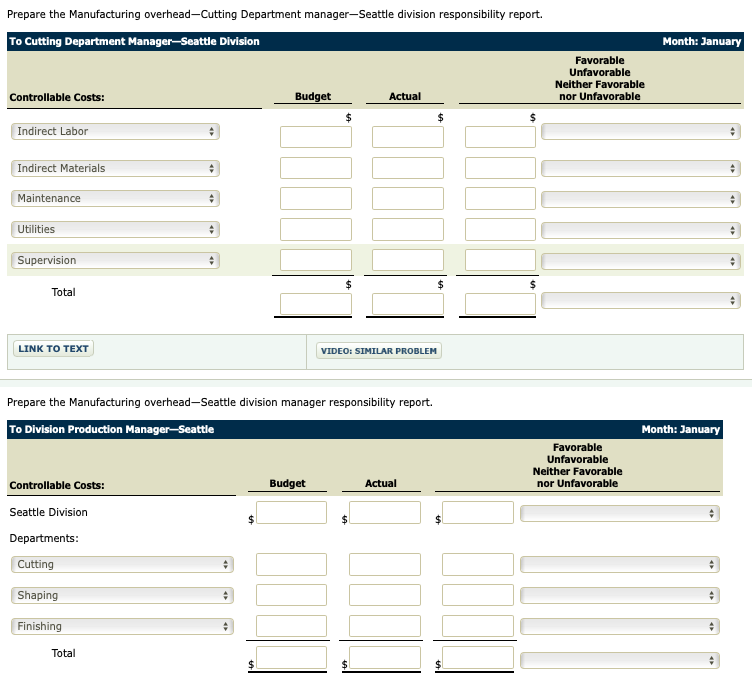Image resolution: width=752 pixels, height=683 pixels.
Task: Click 'To Division Production Manager—Seattle' header
Action: (x=112, y=430)
